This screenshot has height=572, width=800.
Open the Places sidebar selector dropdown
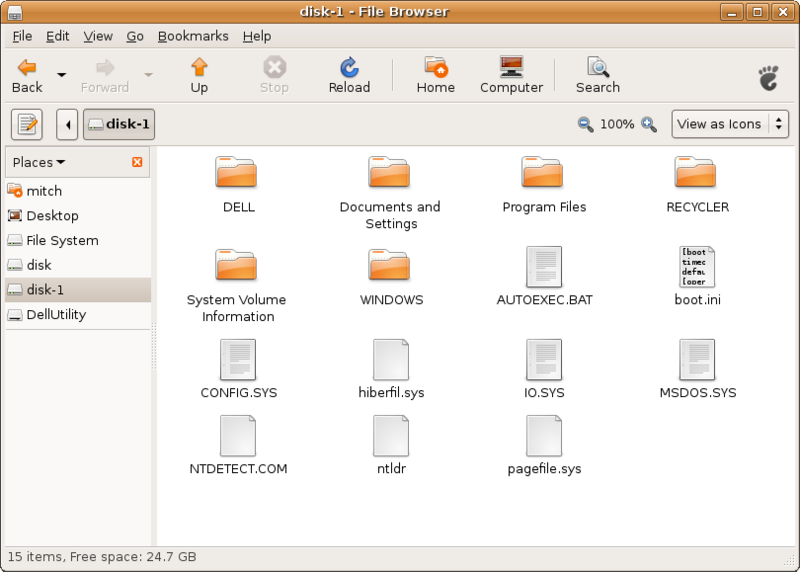(39, 162)
